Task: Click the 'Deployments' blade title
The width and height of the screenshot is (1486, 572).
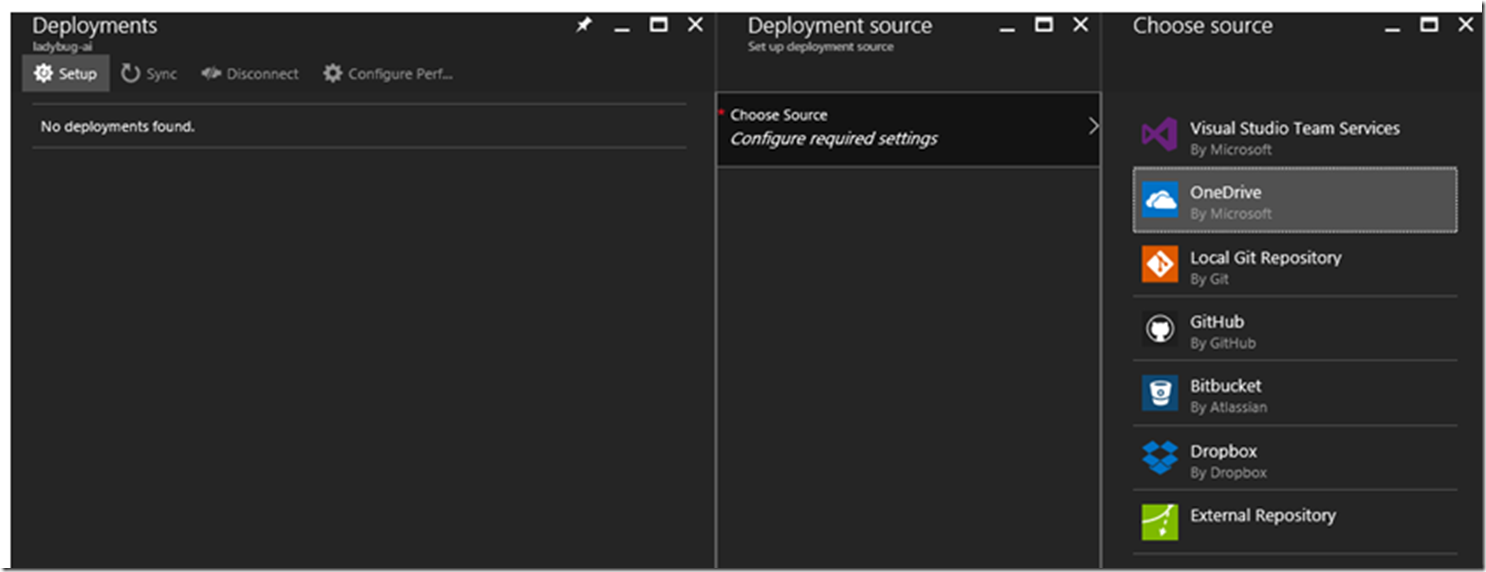Action: pyautogui.click(x=95, y=26)
